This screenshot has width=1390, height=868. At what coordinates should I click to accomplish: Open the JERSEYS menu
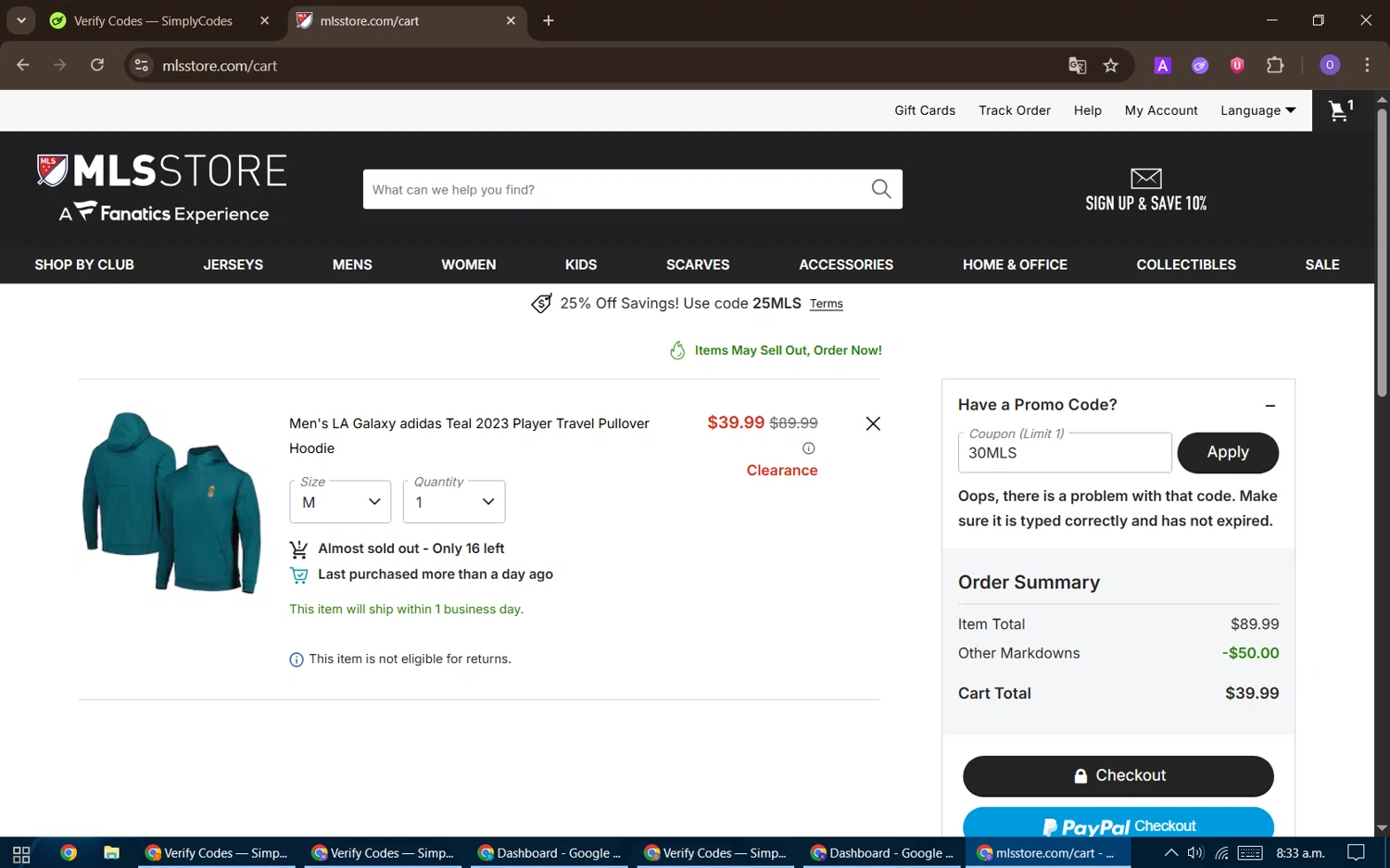[234, 265]
